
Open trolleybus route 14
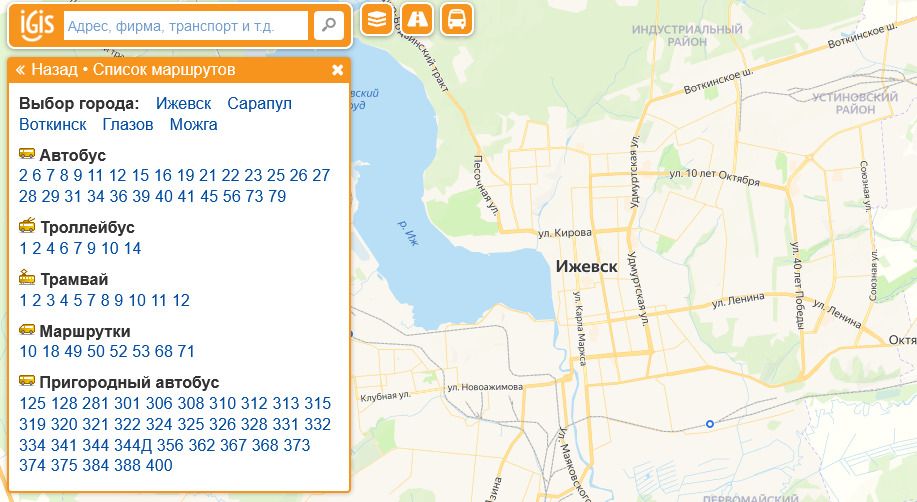point(133,249)
